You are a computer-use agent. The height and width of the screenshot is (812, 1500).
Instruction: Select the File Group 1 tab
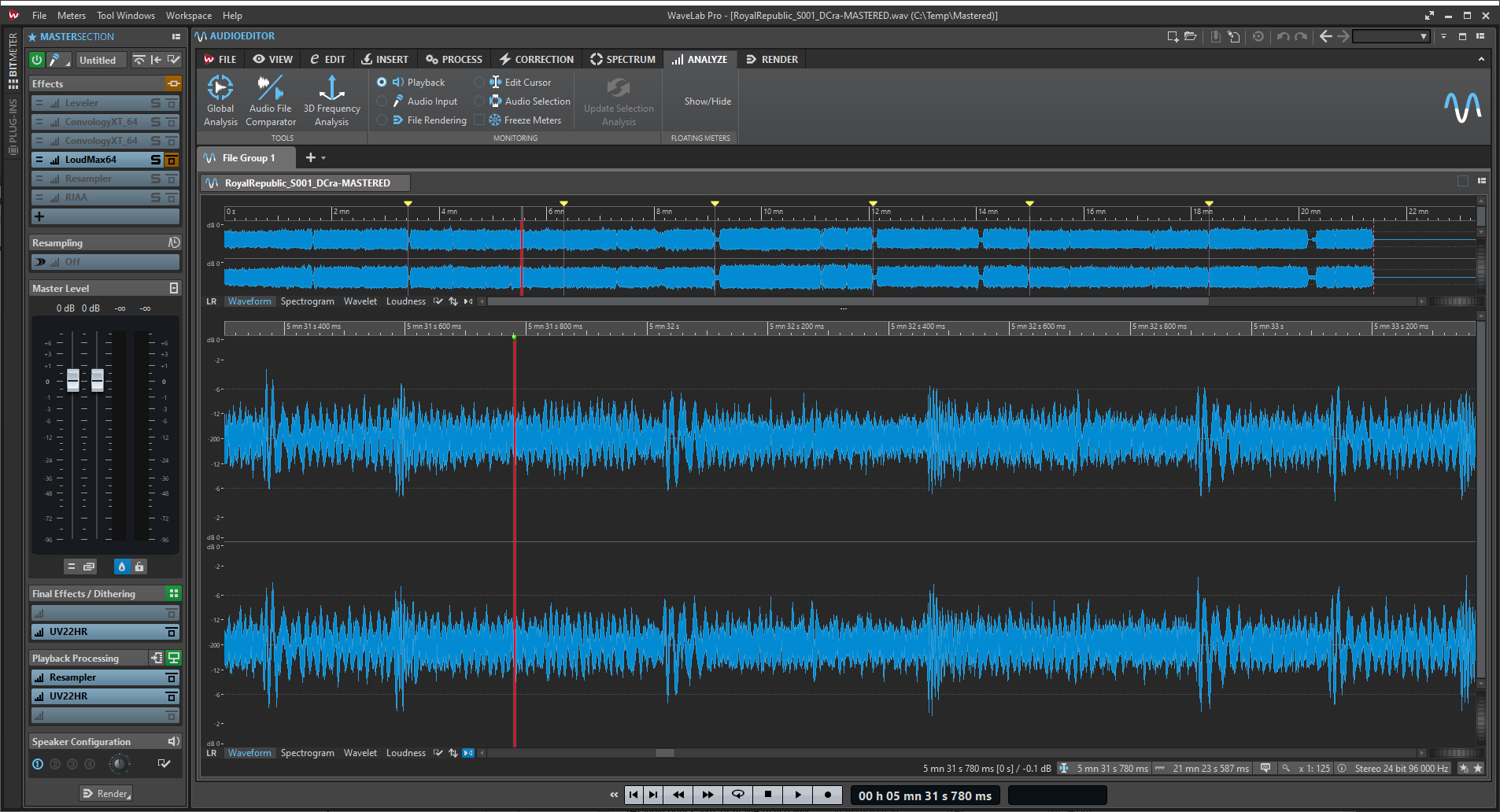(247, 158)
